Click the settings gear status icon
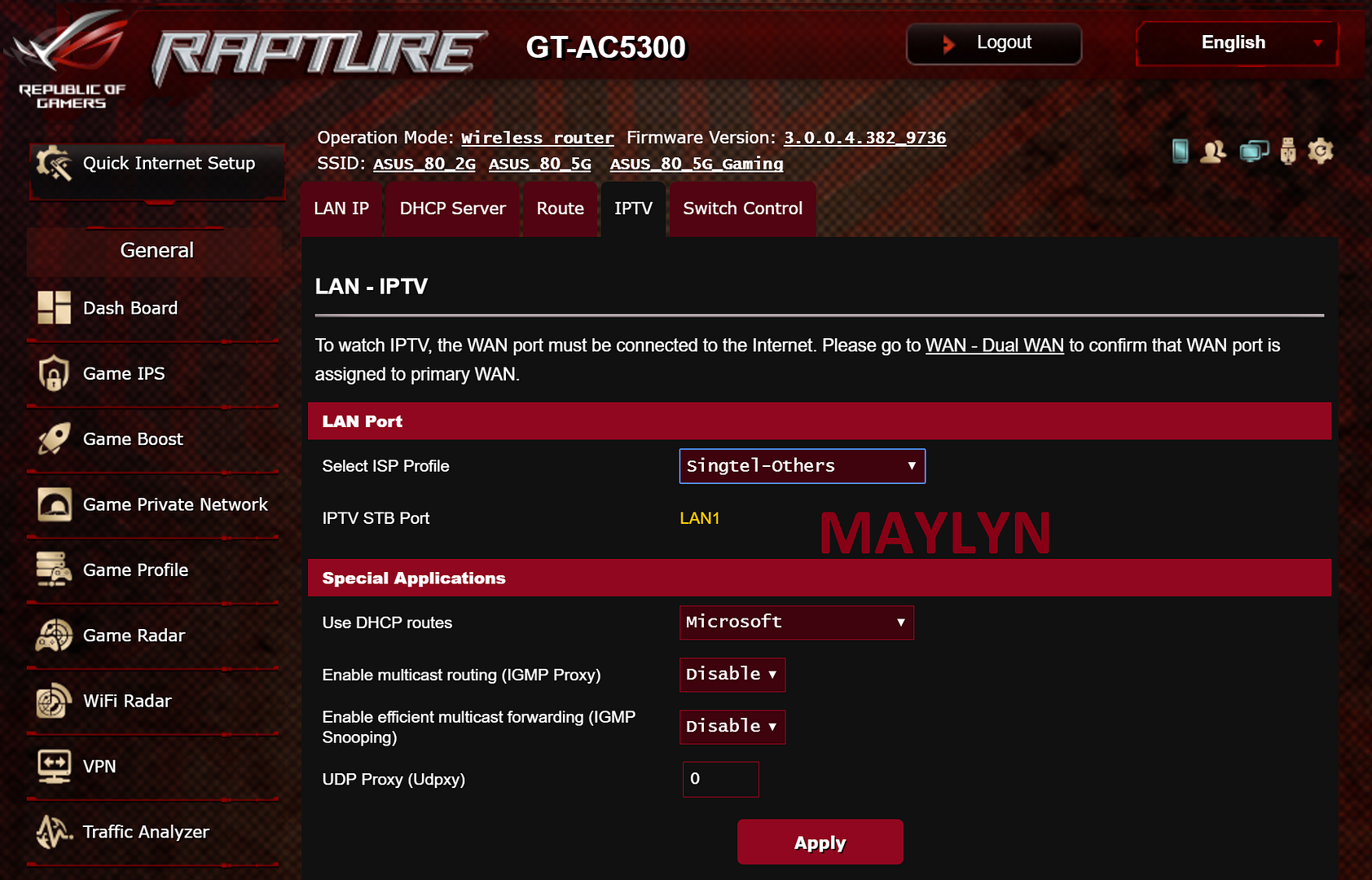The height and width of the screenshot is (880, 1372). [x=1321, y=151]
